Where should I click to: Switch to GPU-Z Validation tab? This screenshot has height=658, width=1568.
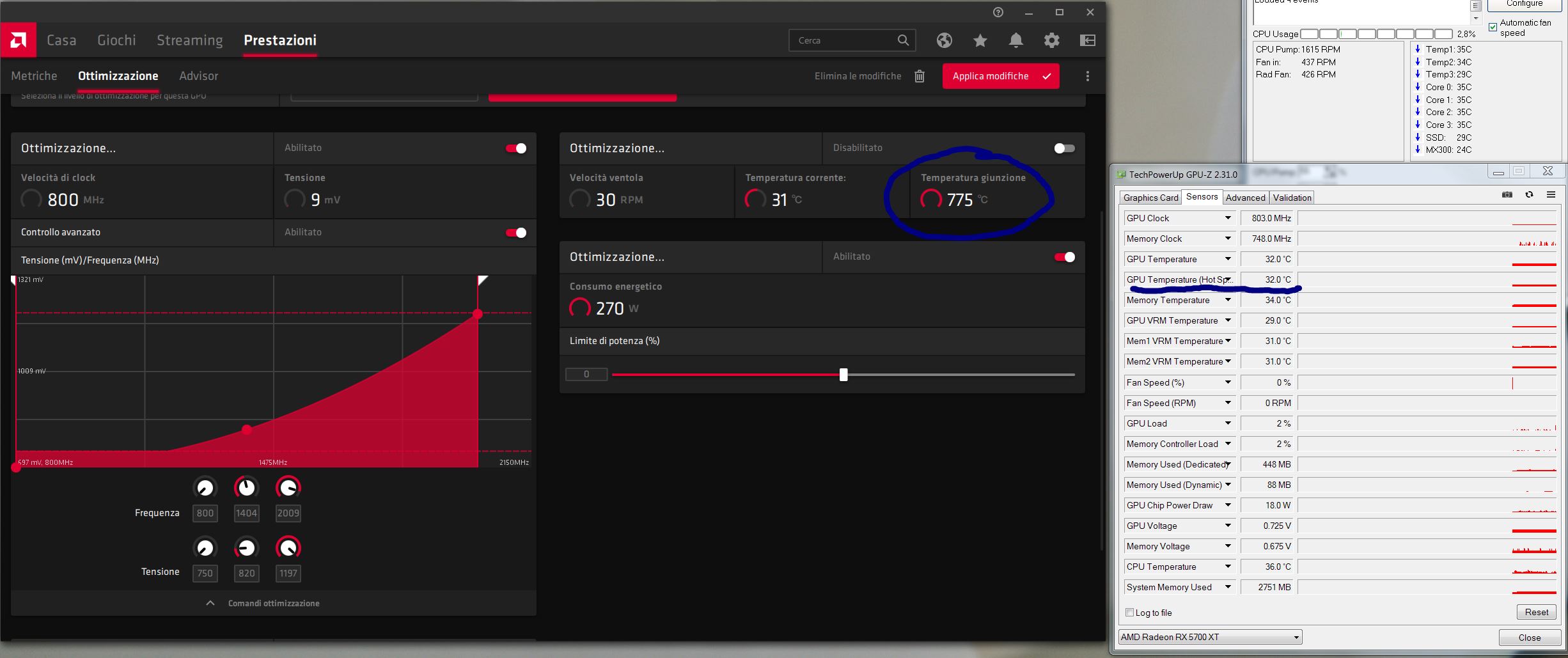[1292, 198]
